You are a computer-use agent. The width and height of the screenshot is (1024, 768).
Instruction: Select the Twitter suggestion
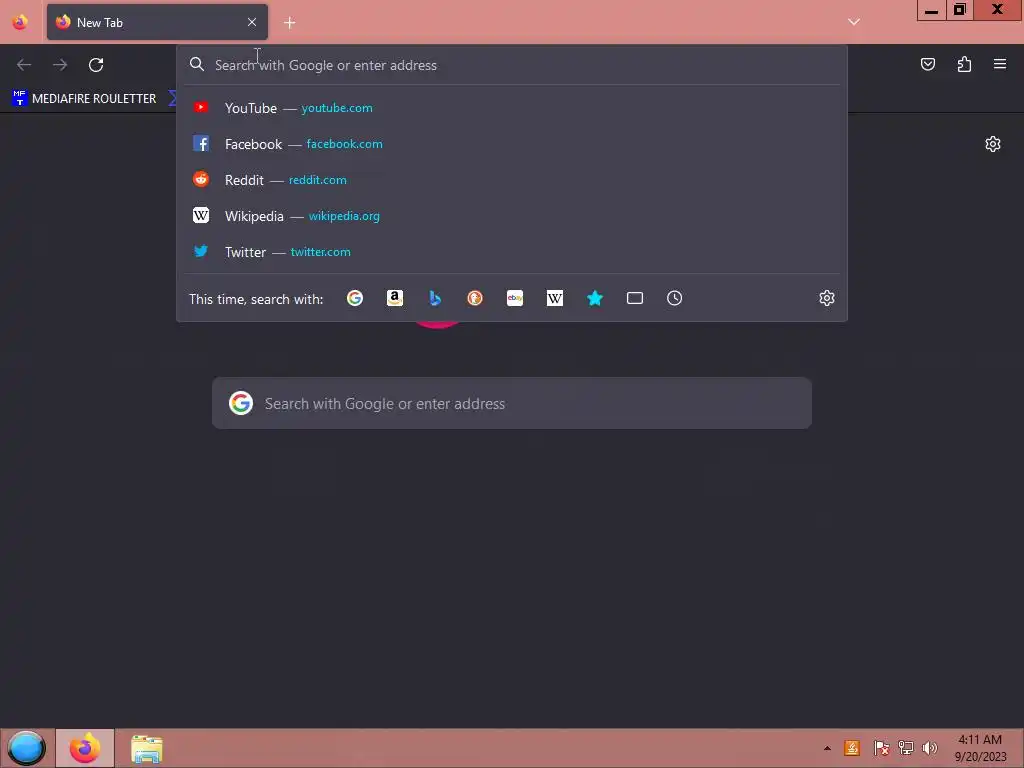click(x=512, y=251)
